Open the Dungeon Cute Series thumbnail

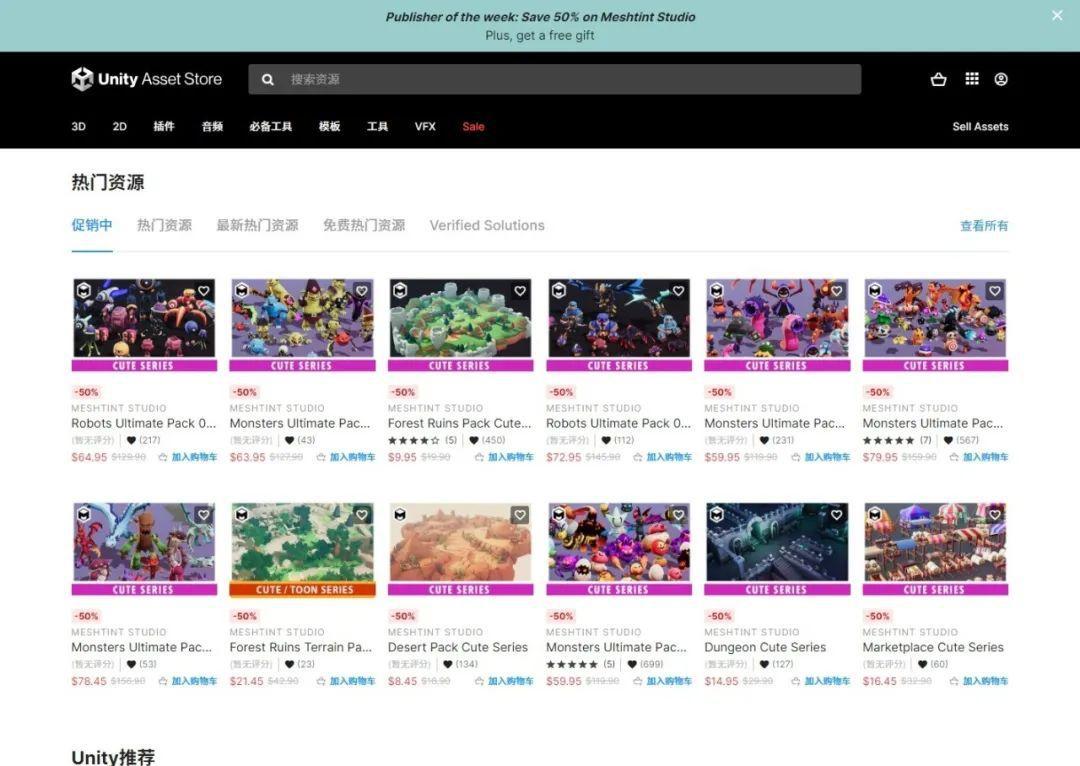click(x=777, y=548)
